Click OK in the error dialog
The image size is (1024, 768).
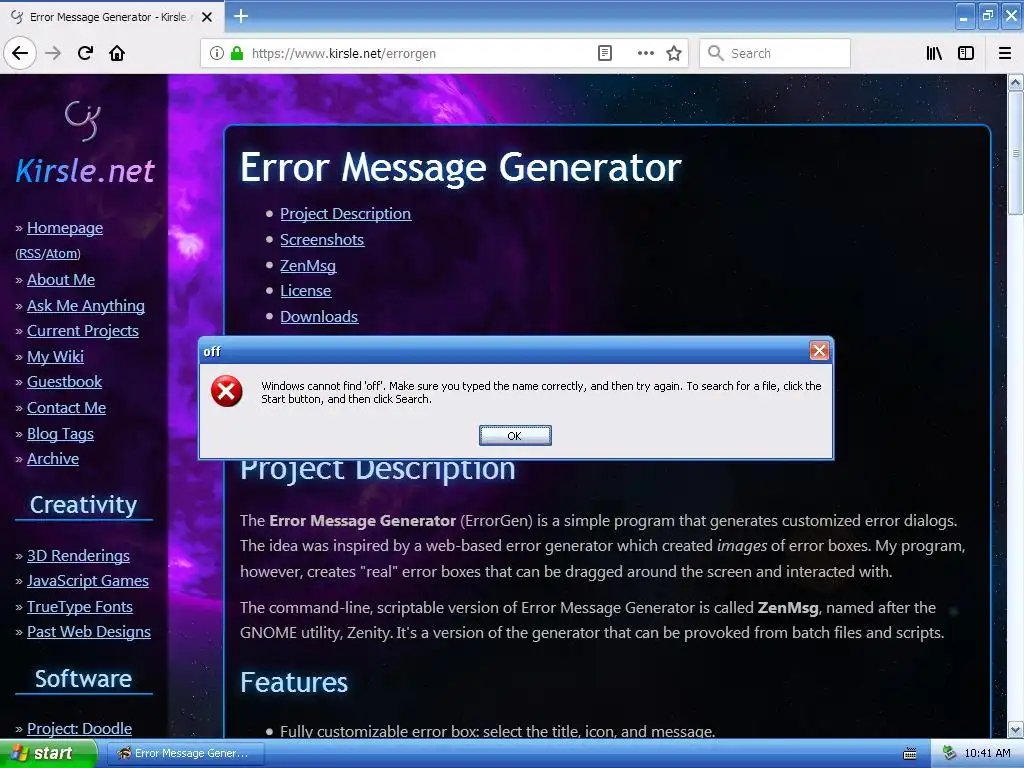point(515,436)
